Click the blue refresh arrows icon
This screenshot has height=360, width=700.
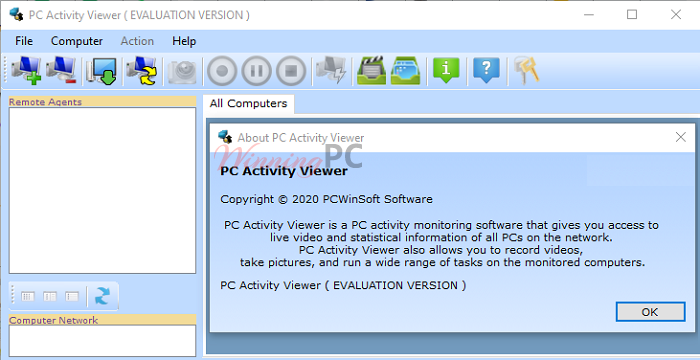tap(102, 296)
